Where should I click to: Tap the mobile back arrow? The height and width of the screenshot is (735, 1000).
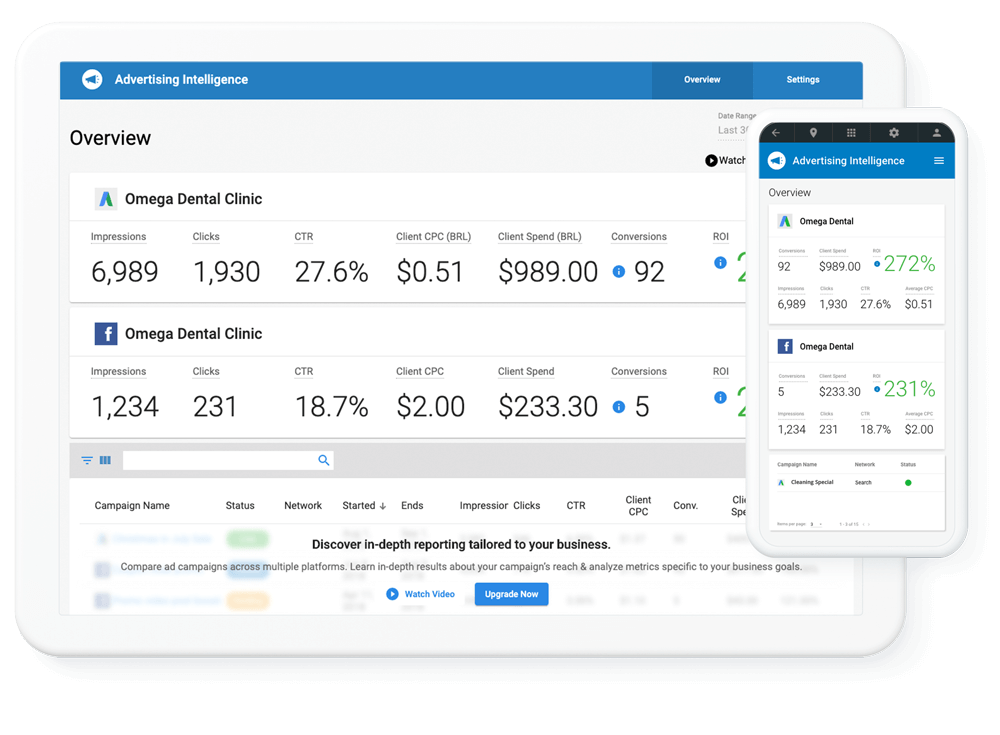point(776,133)
